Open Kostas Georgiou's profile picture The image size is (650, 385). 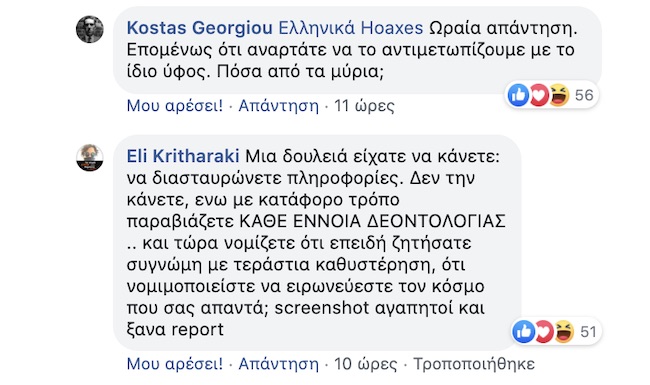tap(90, 29)
